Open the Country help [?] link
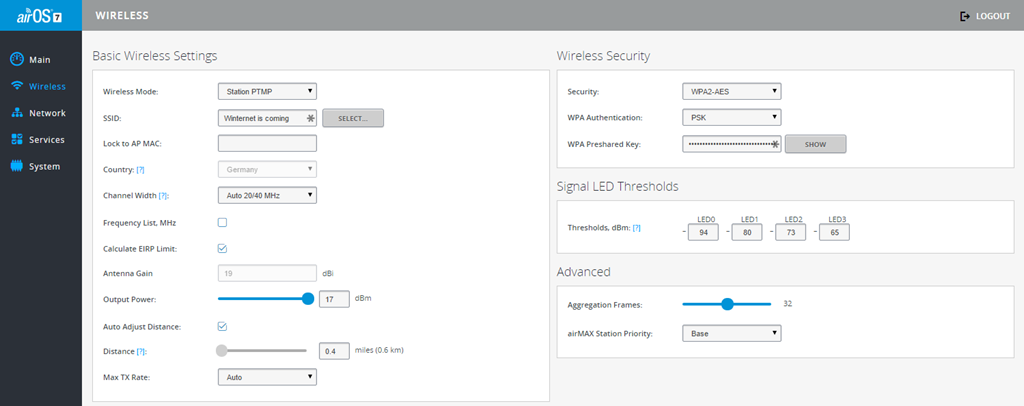Image resolution: width=1024 pixels, height=406 pixels. tap(140, 170)
